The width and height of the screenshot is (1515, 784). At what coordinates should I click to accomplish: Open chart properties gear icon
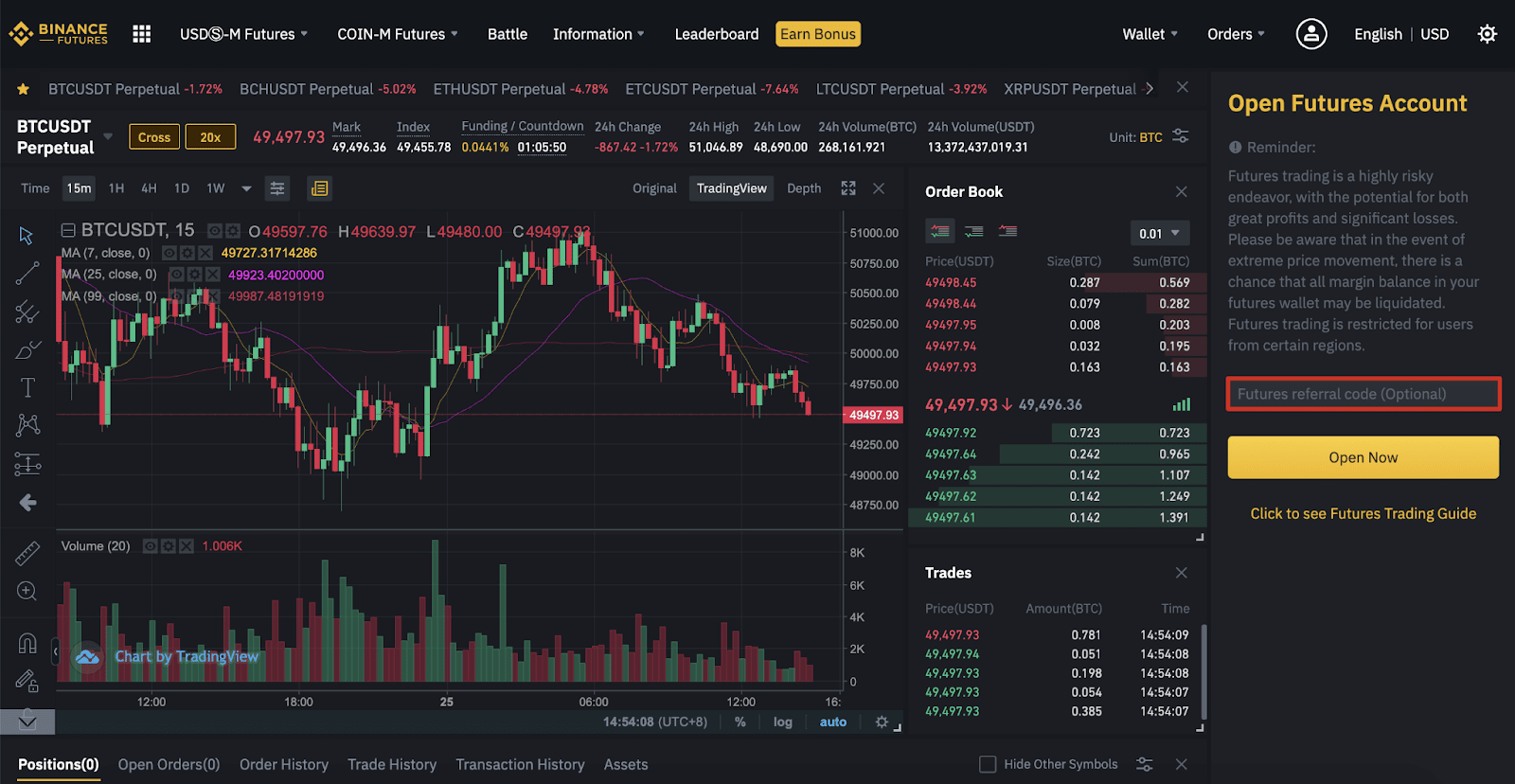pos(882,722)
